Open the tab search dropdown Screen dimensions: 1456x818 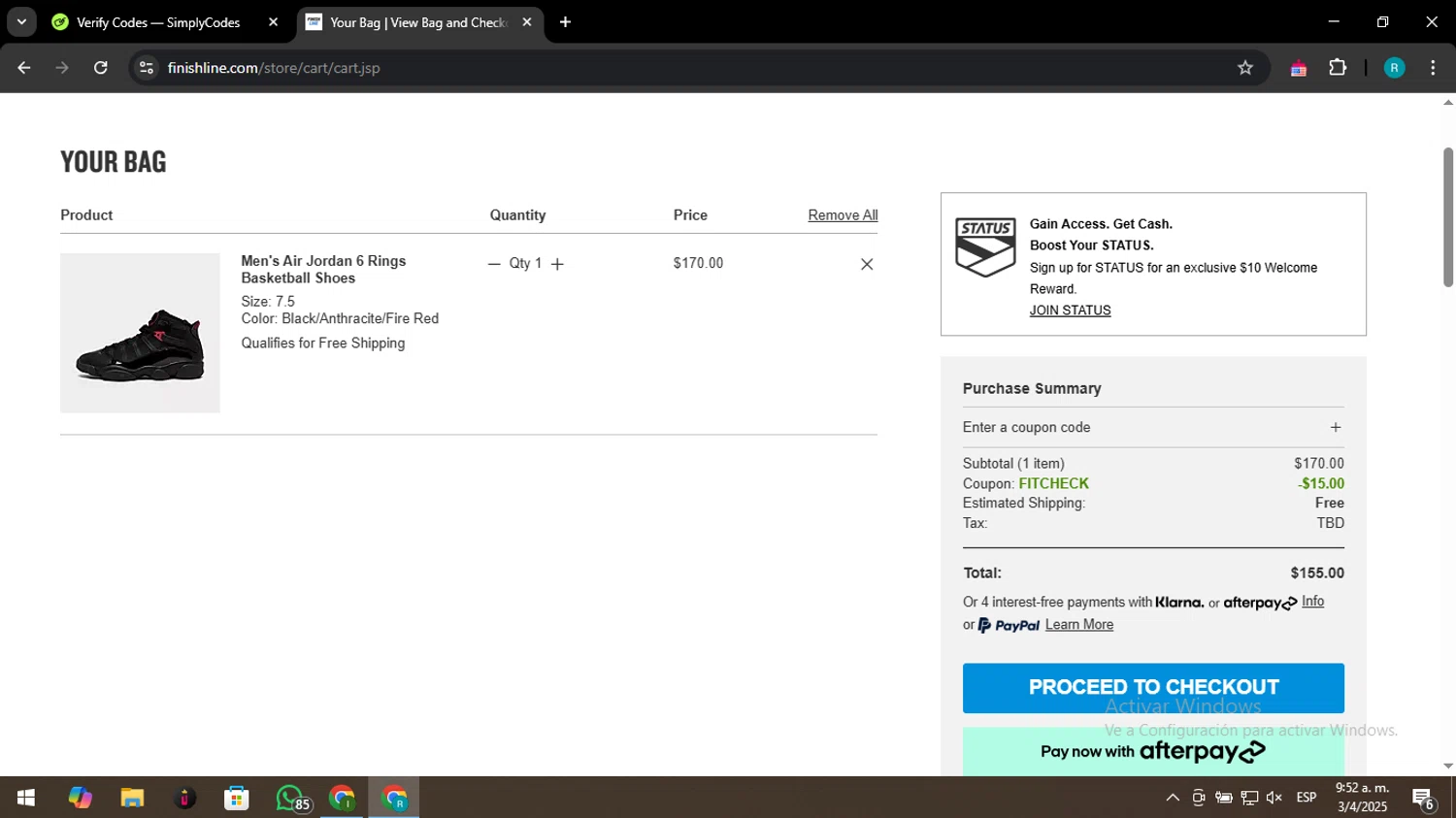click(x=21, y=22)
